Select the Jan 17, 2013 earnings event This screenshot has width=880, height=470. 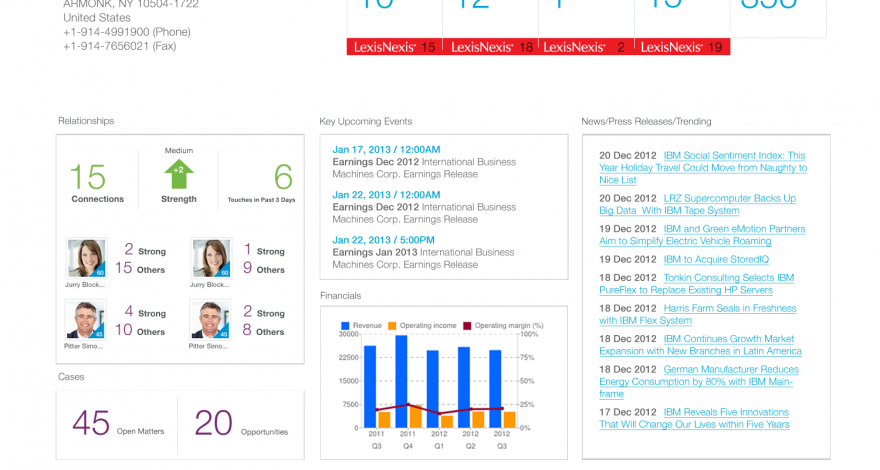(x=386, y=149)
